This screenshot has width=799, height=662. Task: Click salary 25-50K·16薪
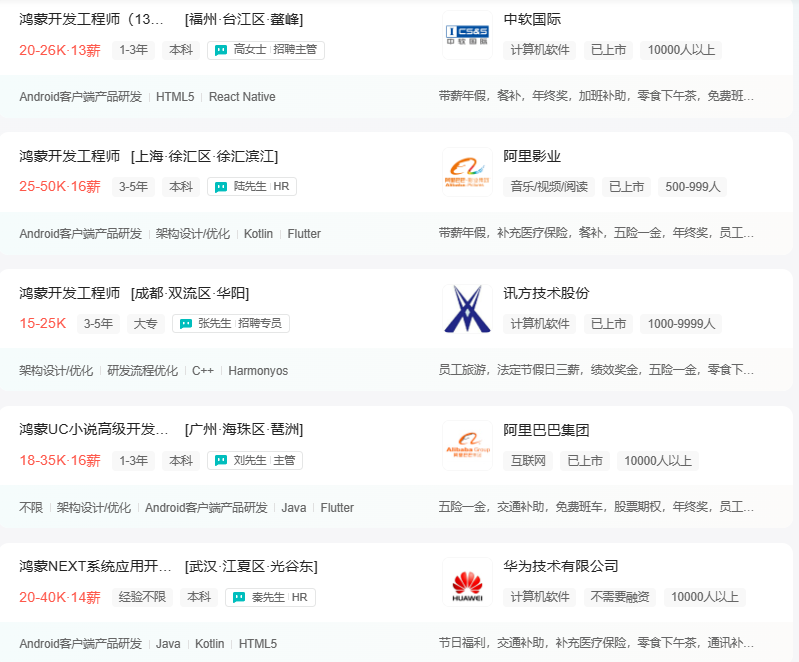pyautogui.click(x=60, y=187)
